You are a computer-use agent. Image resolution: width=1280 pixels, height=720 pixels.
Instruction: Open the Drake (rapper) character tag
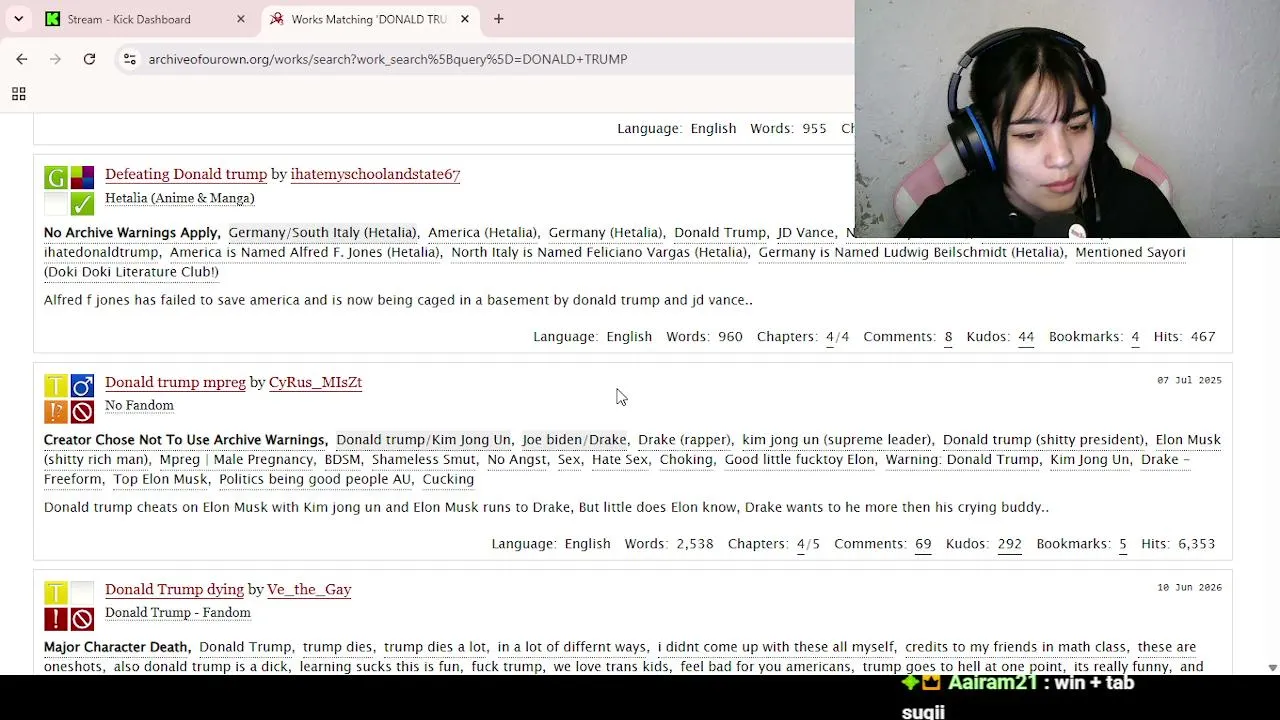tap(684, 440)
